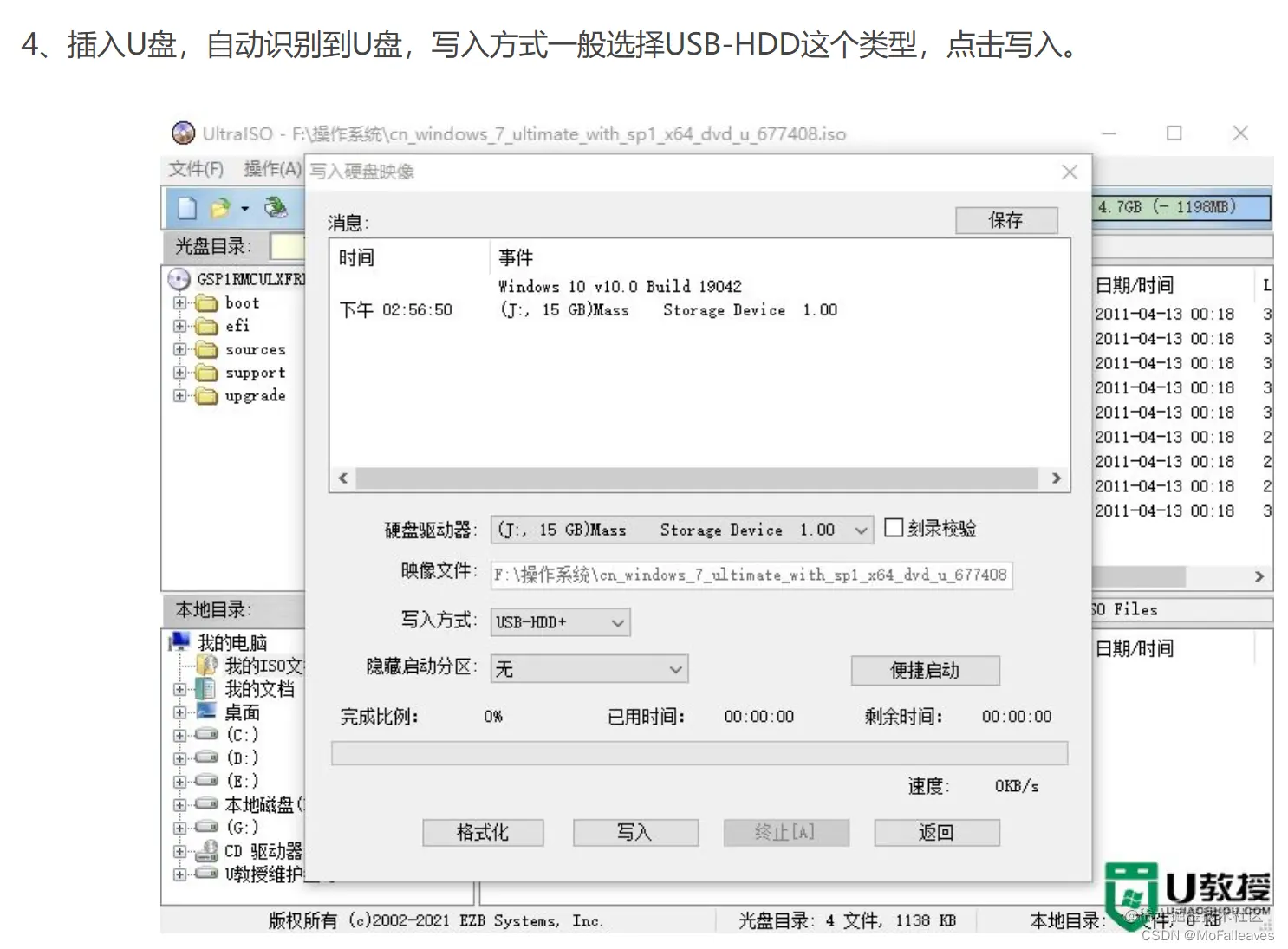This screenshot has height=949, width=1288.
Task: Expand the 我的文档 tree node
Action: pos(179,690)
